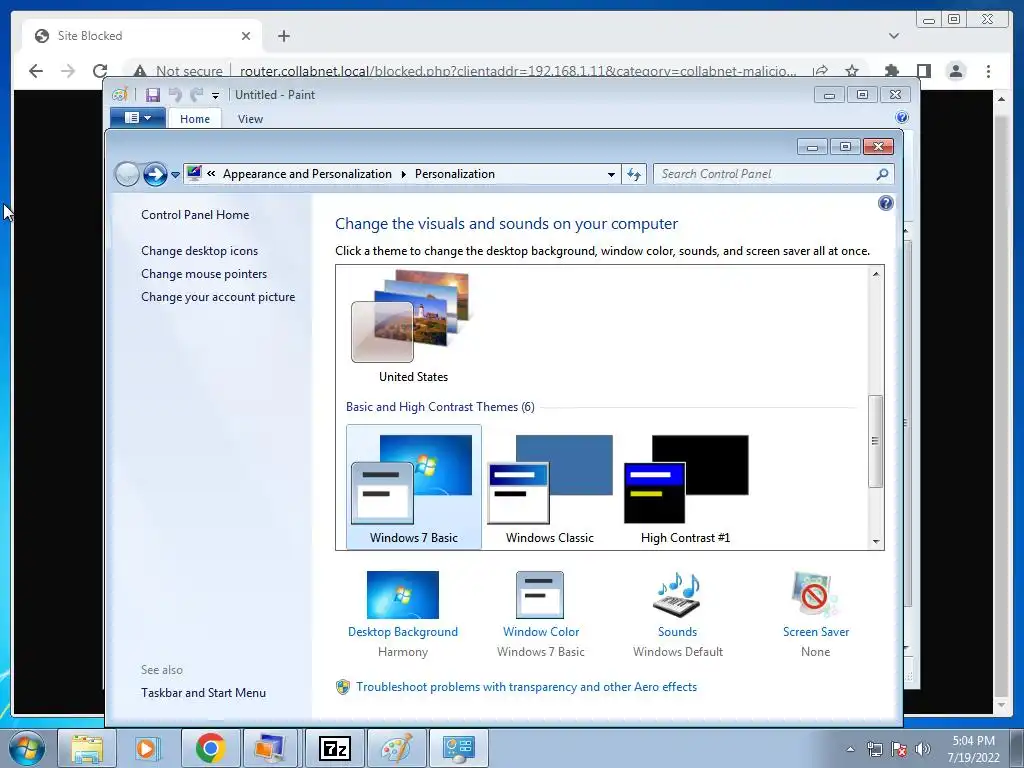The width and height of the screenshot is (1024, 768).
Task: Open Chrome tab search chevron
Action: pos(894,36)
